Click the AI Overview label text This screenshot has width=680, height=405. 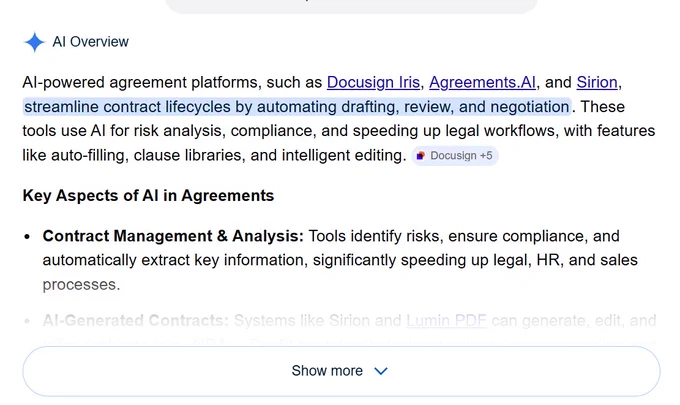point(91,42)
